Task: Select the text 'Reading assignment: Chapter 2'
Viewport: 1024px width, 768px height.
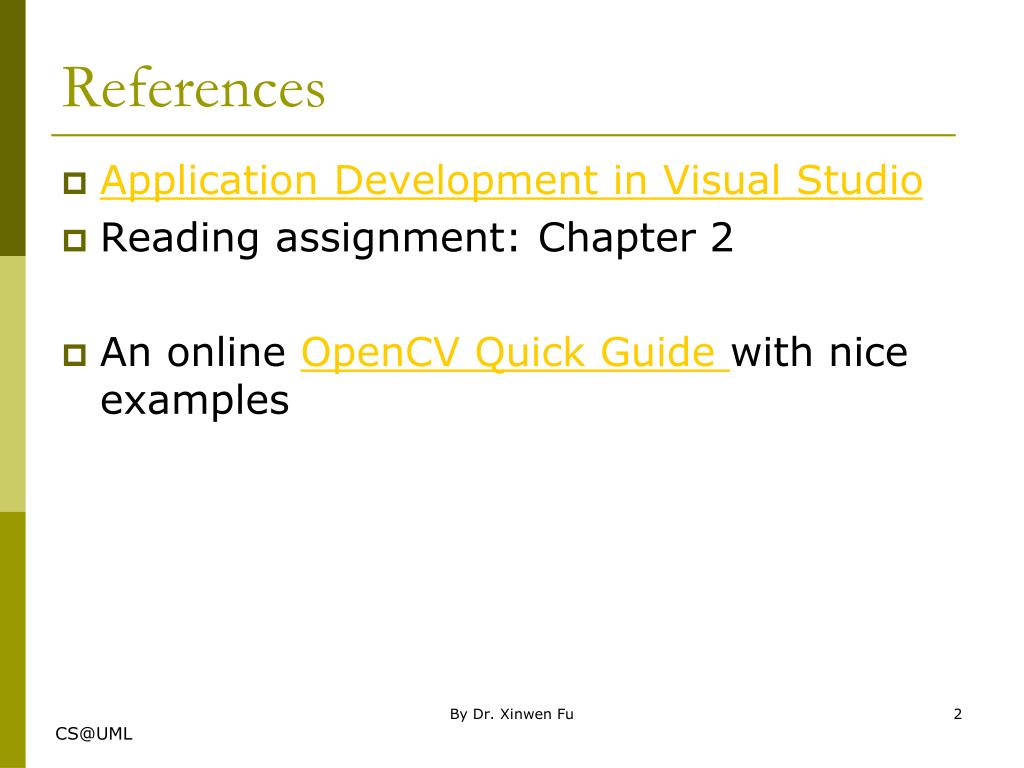Action: click(x=417, y=238)
